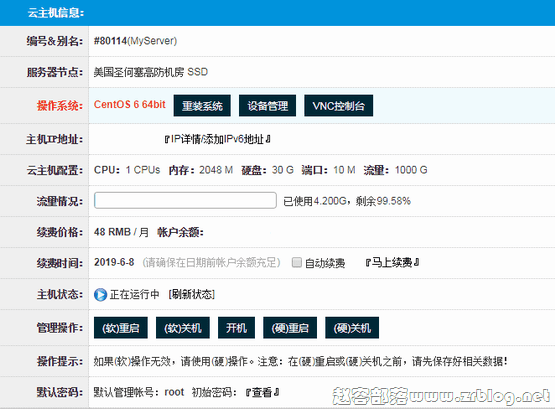Click the CentOS 6 64bit OS label
This screenshot has height=409, width=555.
(x=130, y=104)
